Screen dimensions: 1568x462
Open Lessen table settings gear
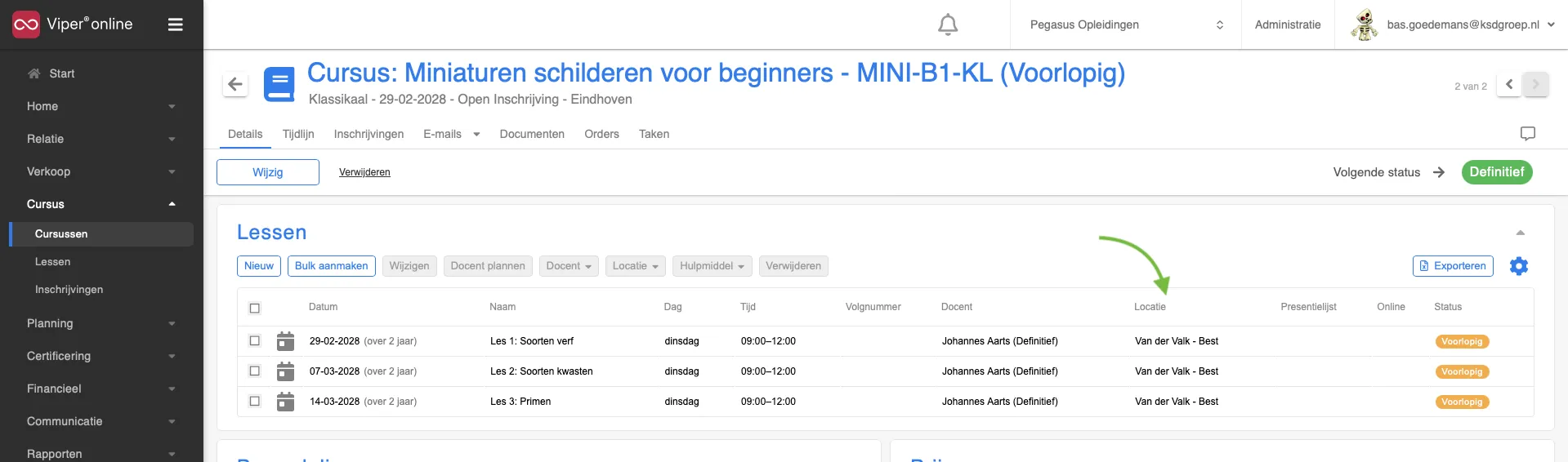coord(1519,266)
